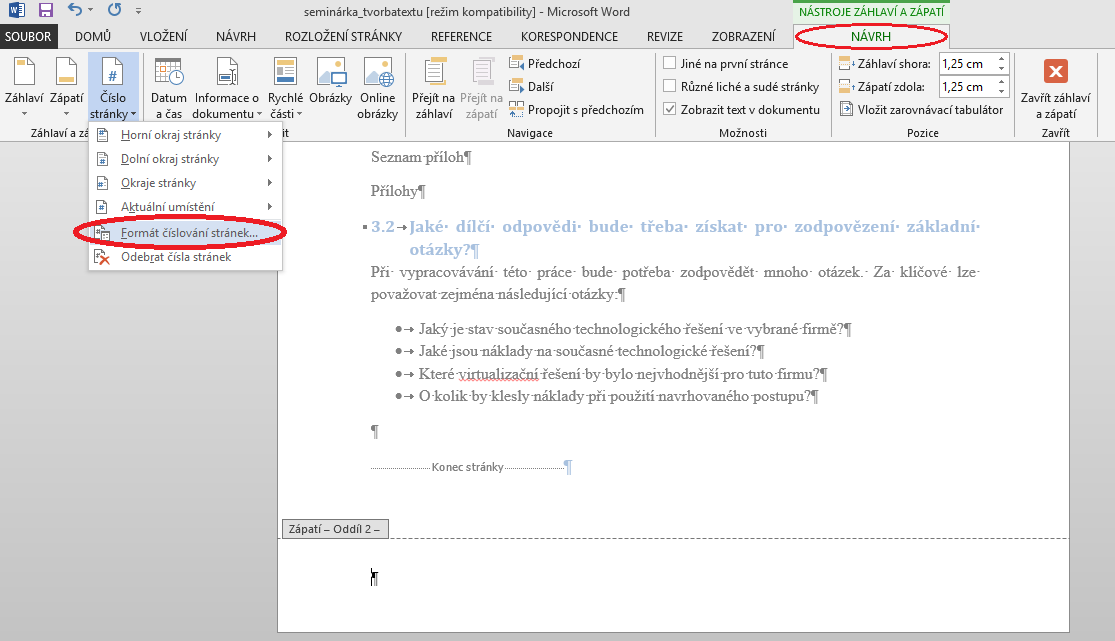This screenshot has height=641, width=1115.
Task: Open the Rychlé části dropdown
Action: pyautogui.click(x=286, y=90)
